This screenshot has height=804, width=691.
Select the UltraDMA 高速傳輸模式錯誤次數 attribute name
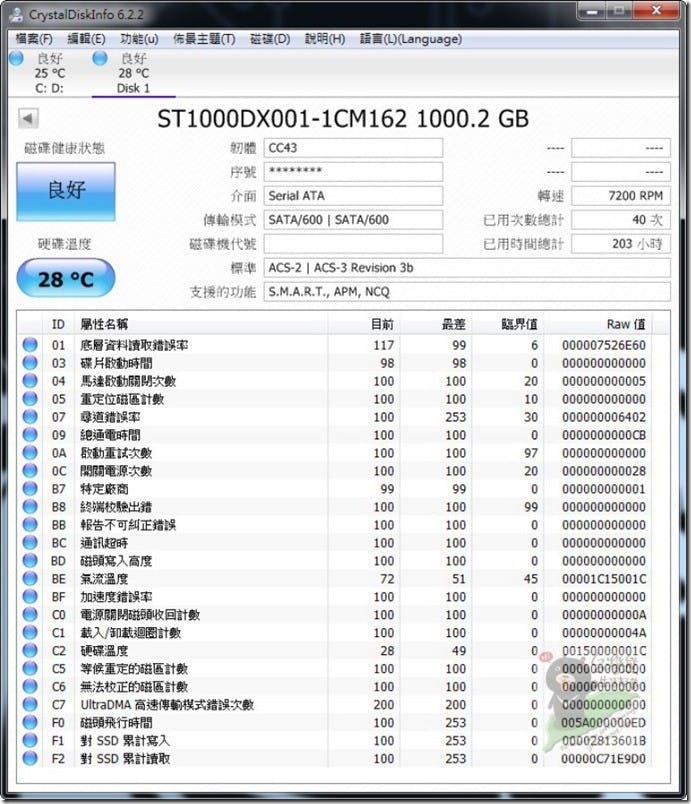(167, 705)
